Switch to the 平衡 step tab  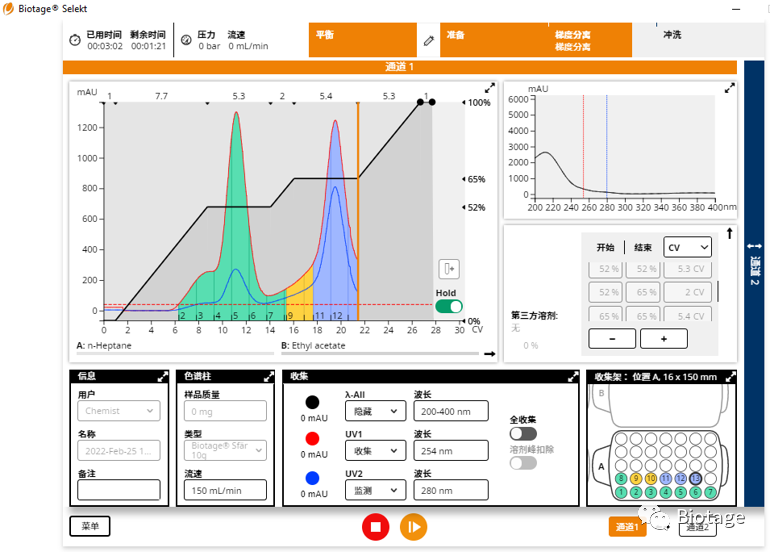[362, 40]
